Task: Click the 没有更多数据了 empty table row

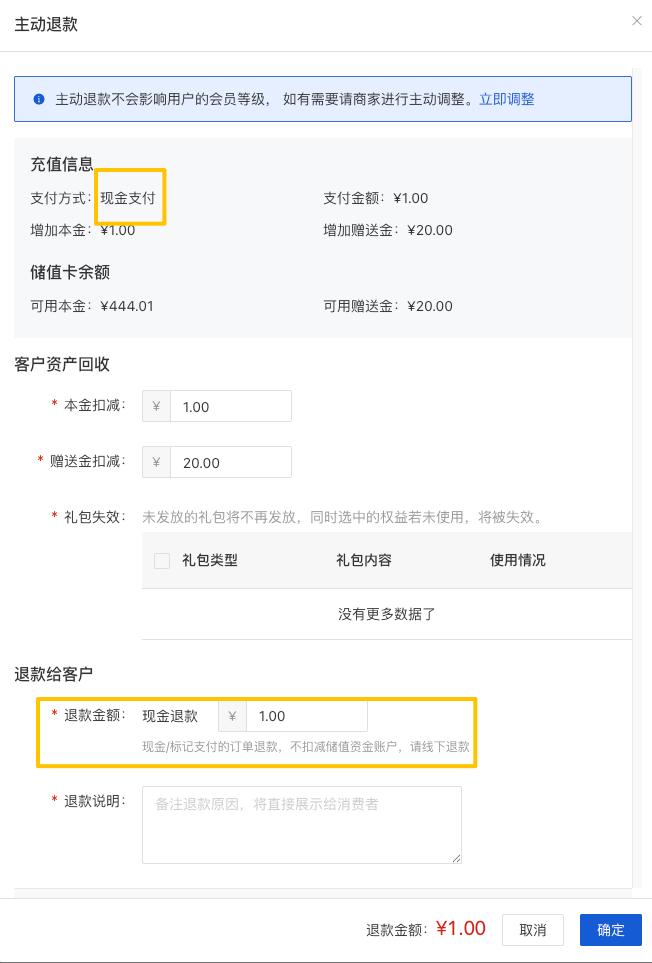Action: [386, 614]
